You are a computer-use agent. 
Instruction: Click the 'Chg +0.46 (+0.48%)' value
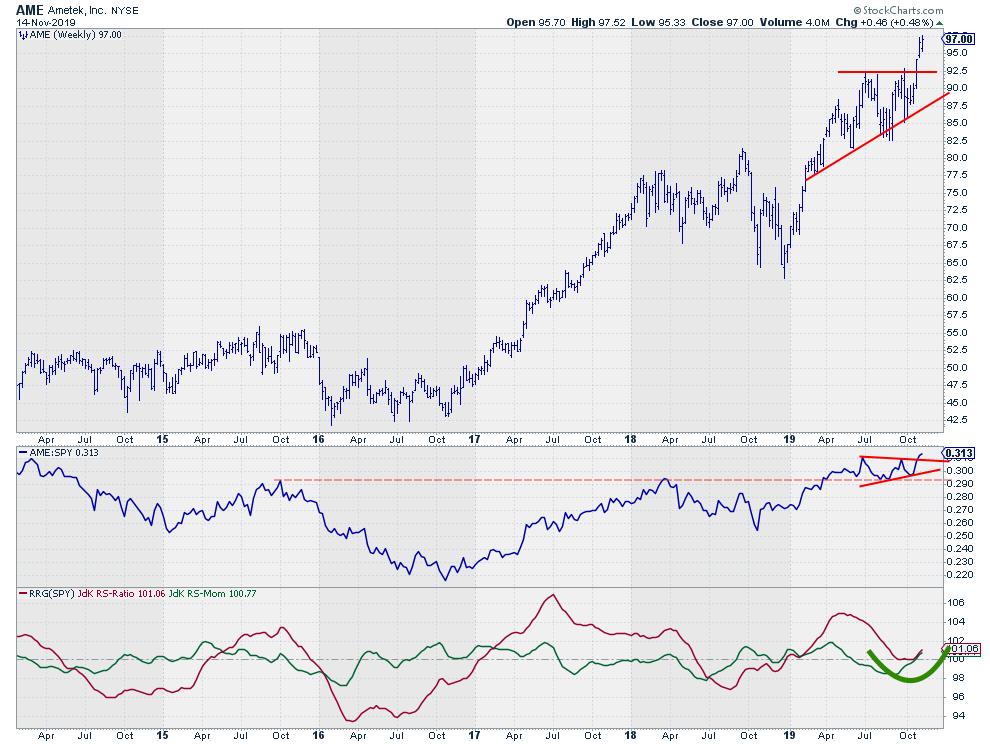click(884, 22)
